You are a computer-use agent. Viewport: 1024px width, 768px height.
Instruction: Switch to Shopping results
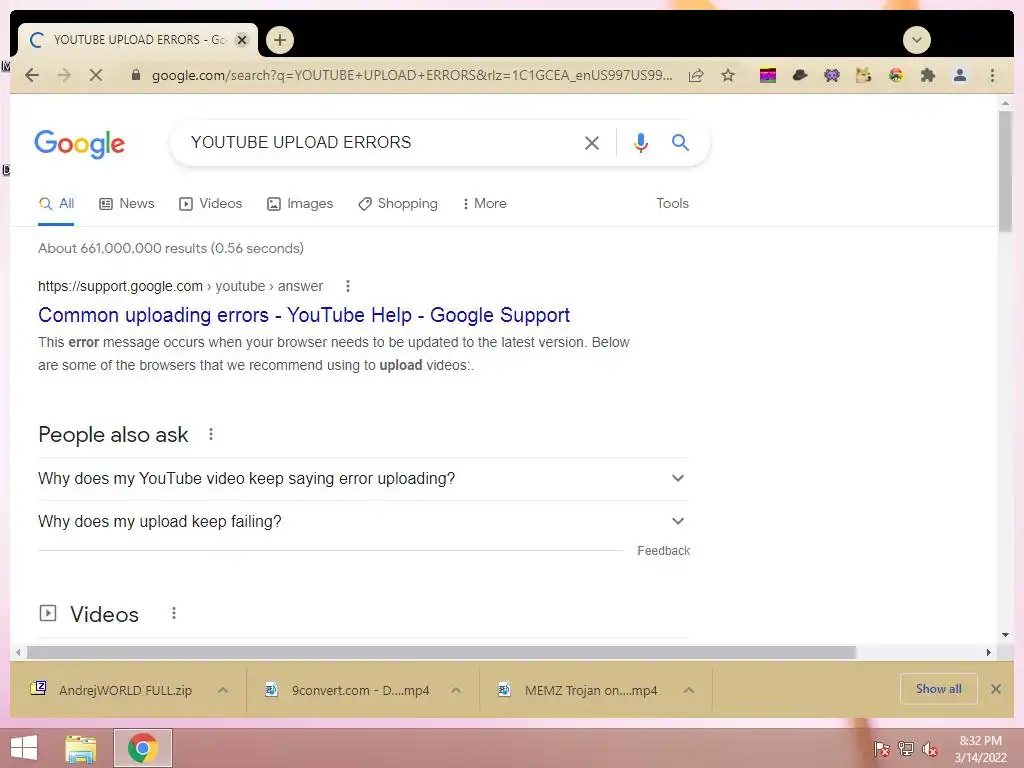[x=398, y=204]
